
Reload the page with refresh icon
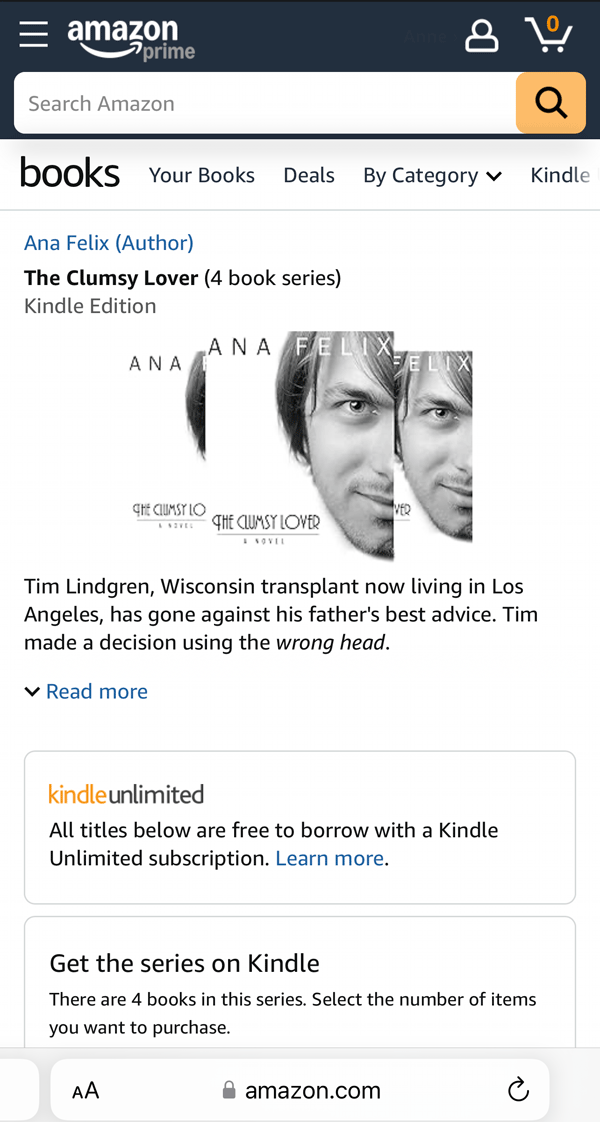[518, 1090]
